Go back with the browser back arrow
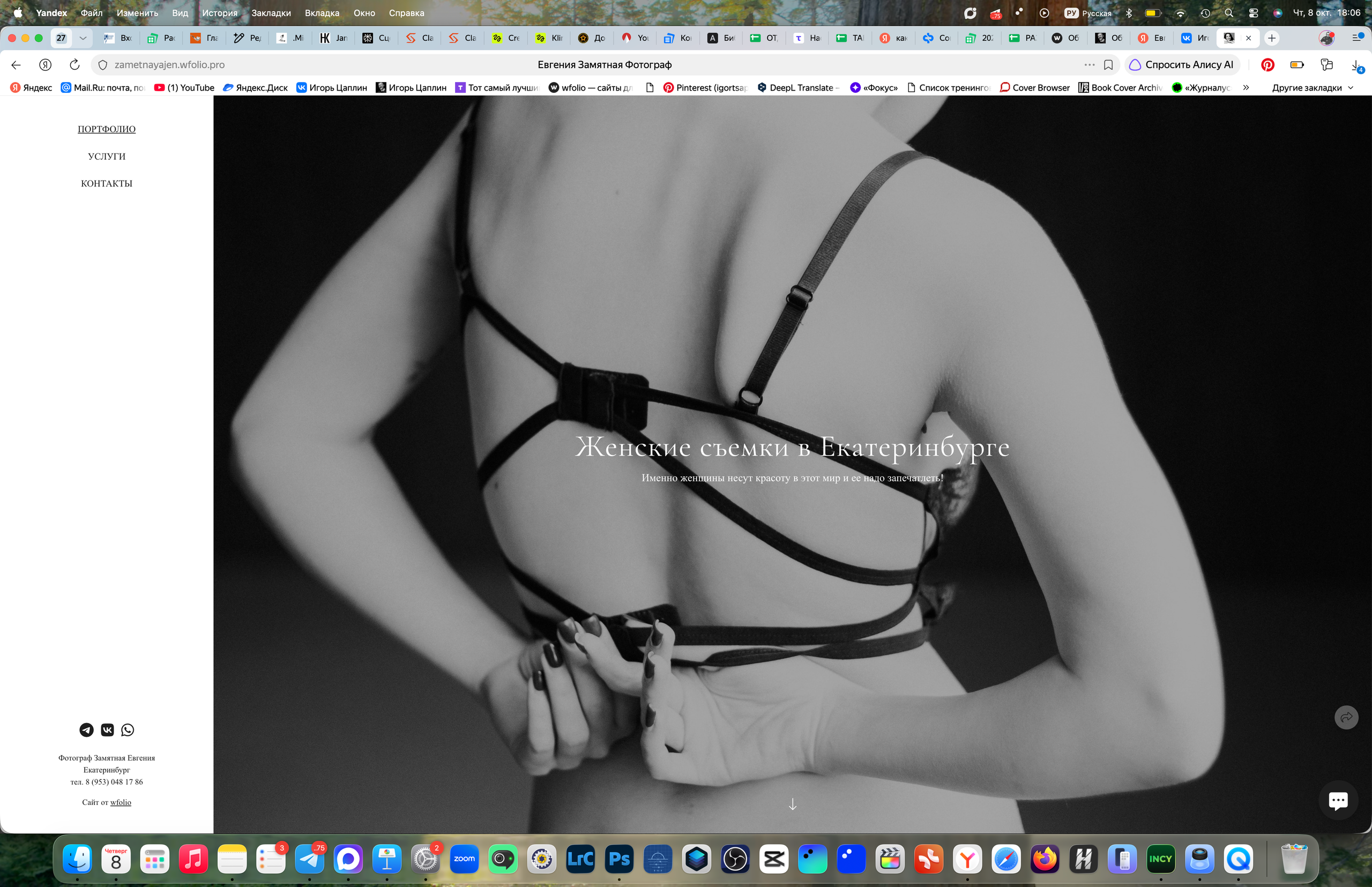 [16, 64]
